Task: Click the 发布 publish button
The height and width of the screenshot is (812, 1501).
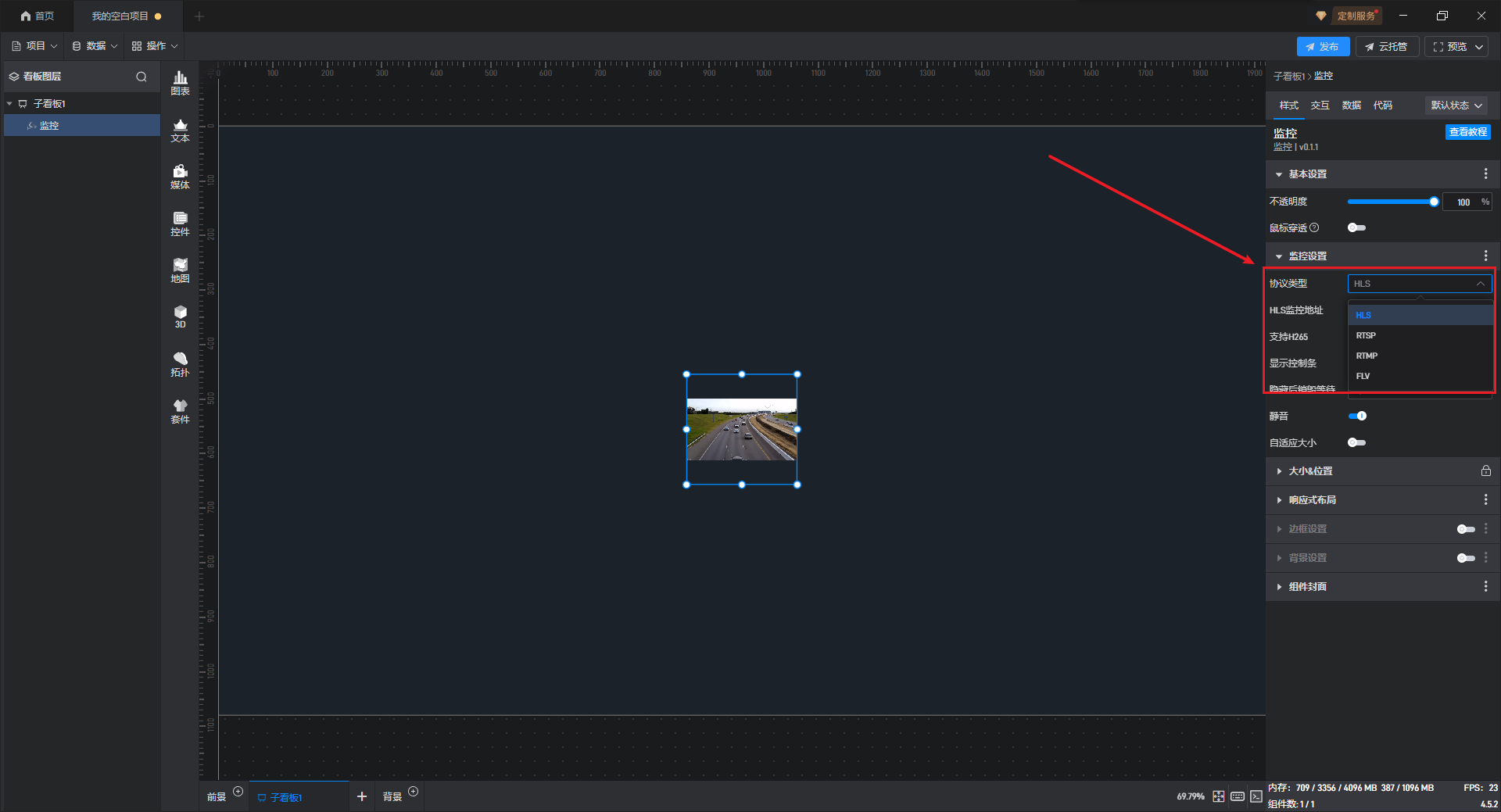Action: [1323, 47]
